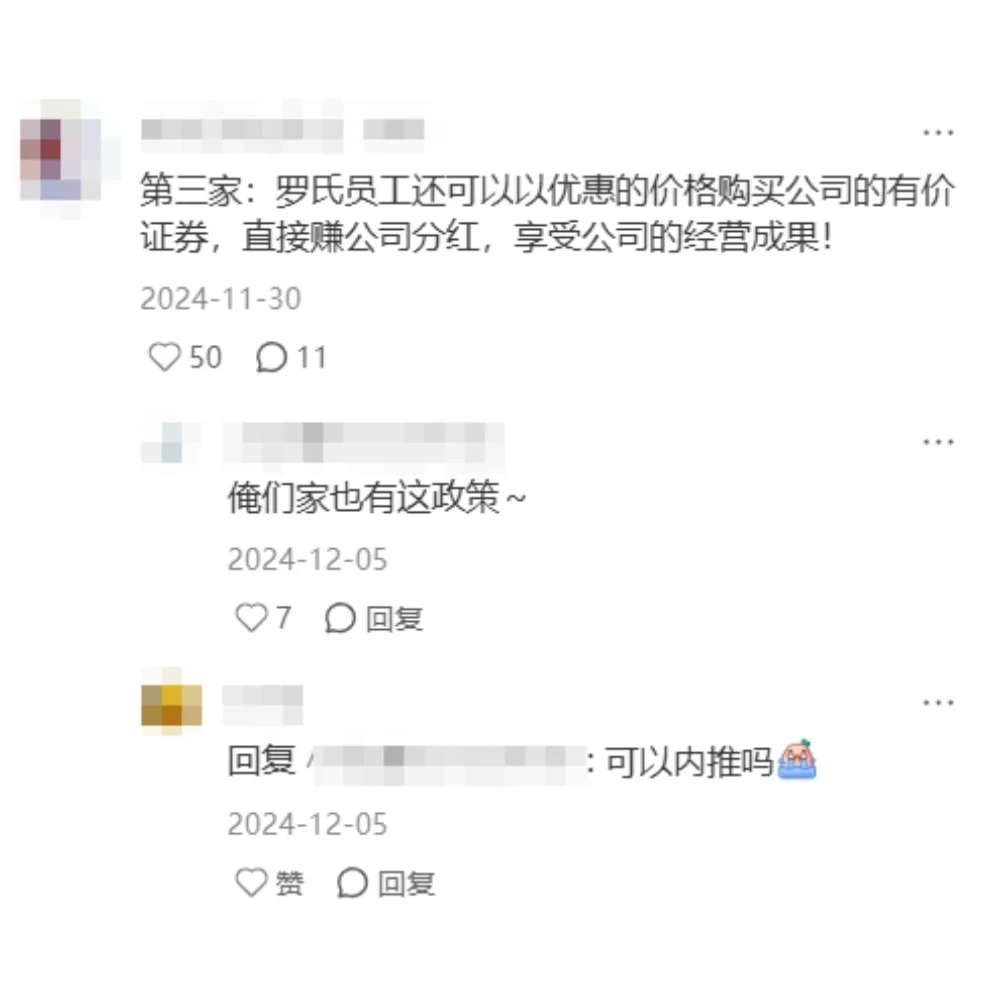Click the speech bubble on 俺们家 reply
This screenshot has width=1000, height=1000.
pos(340,618)
